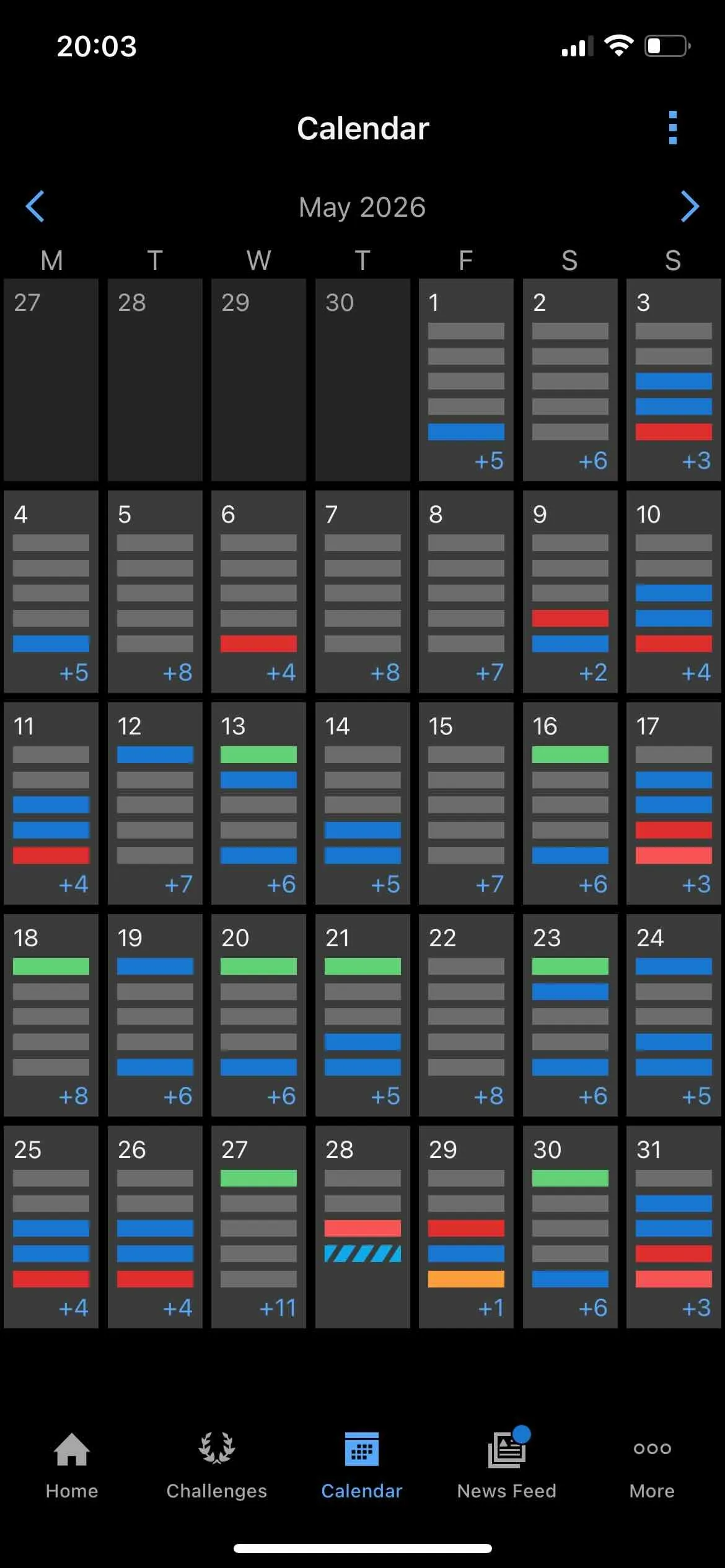Image resolution: width=725 pixels, height=1568 pixels.
Task: Open day 2 cell
Action: tap(570, 380)
